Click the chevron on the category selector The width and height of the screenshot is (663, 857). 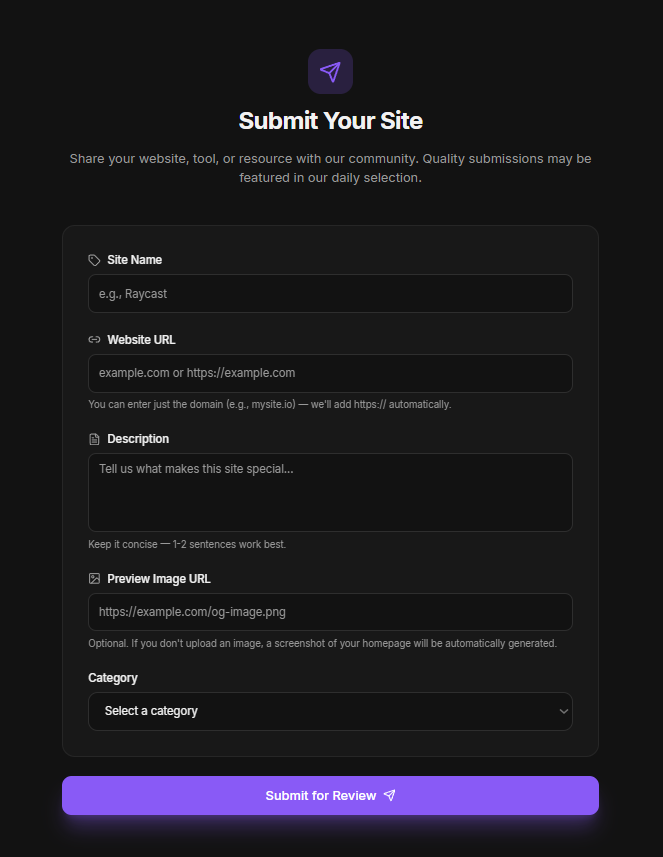tap(563, 711)
